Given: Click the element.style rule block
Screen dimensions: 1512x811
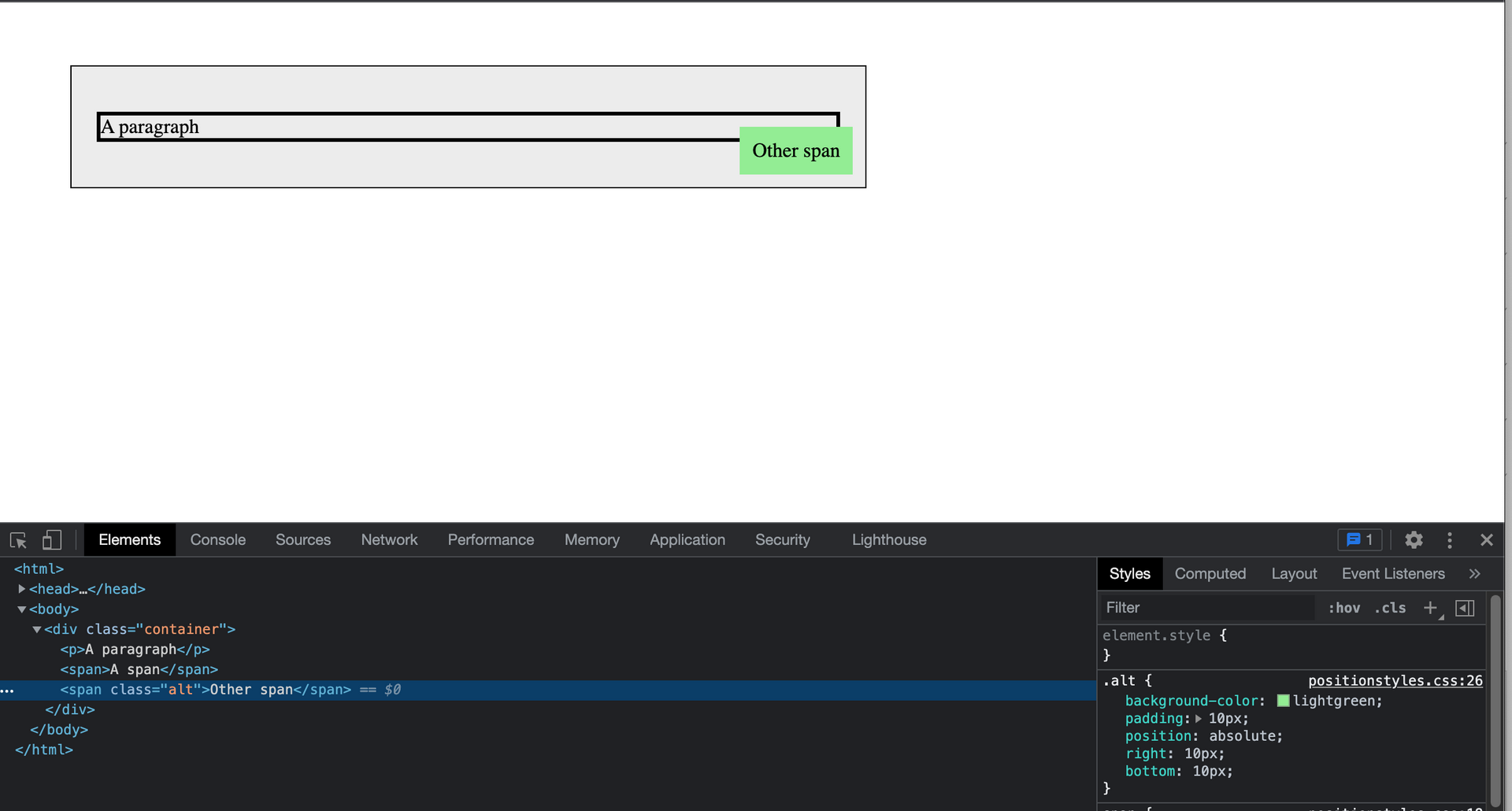Looking at the screenshot, I should click(x=1291, y=645).
